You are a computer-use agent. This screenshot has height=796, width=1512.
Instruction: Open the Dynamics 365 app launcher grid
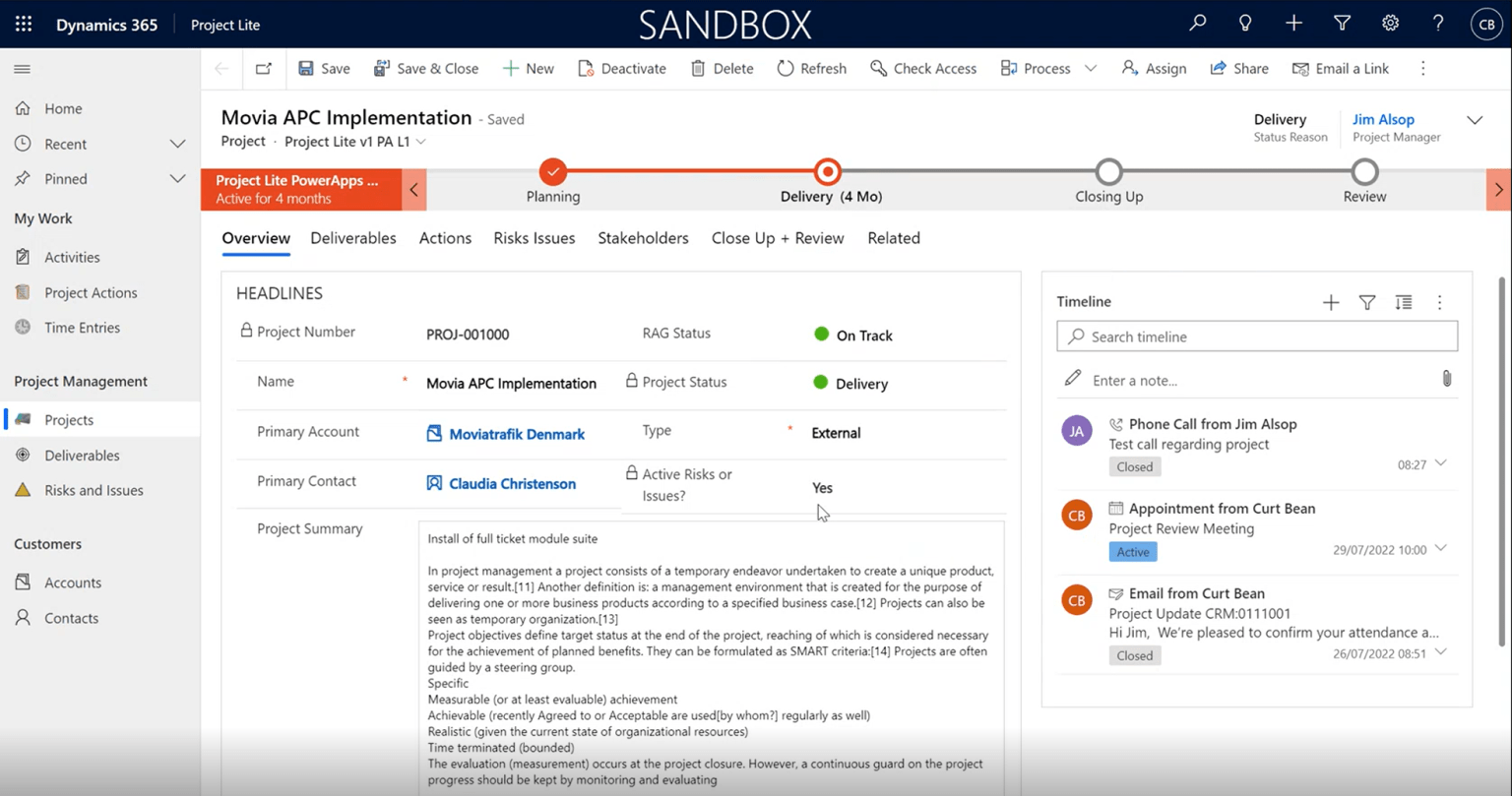pos(24,25)
